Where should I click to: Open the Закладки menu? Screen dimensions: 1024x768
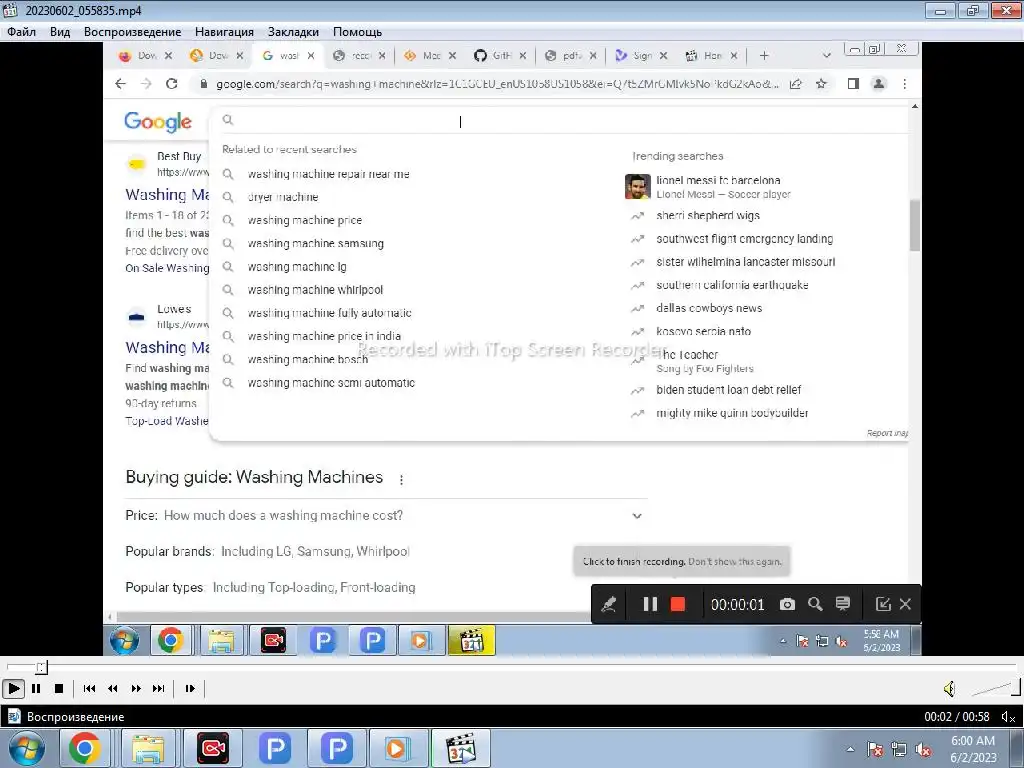[x=293, y=31]
